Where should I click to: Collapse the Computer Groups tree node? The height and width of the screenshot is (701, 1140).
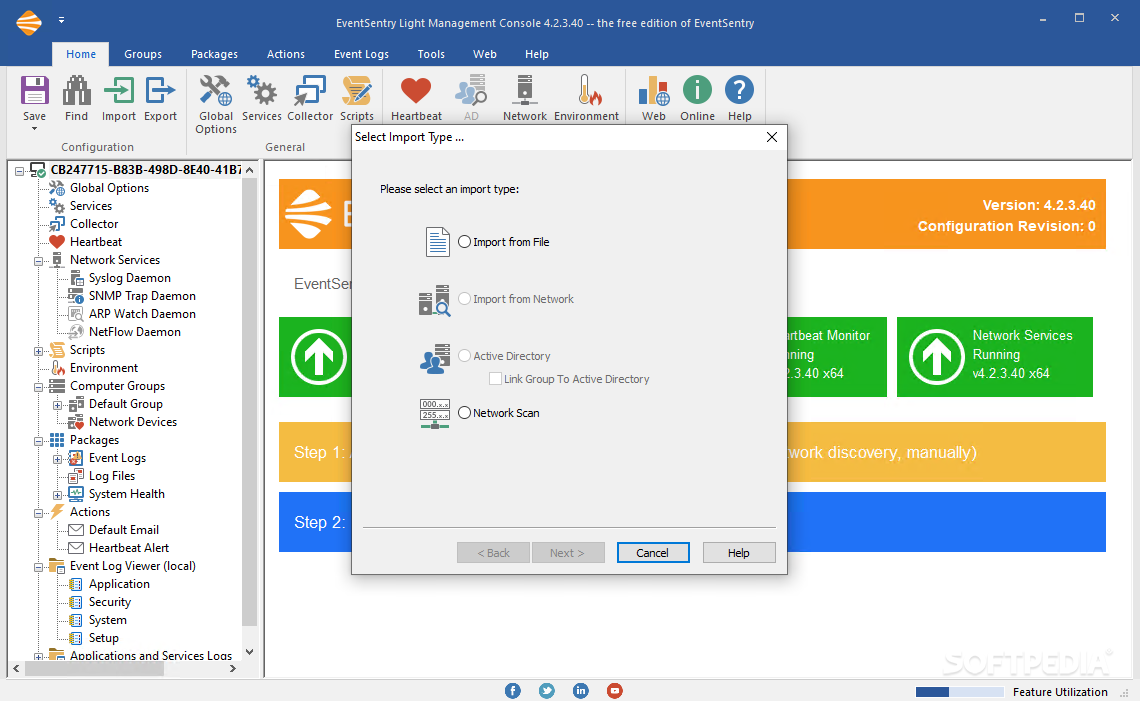pyautogui.click(x=39, y=388)
